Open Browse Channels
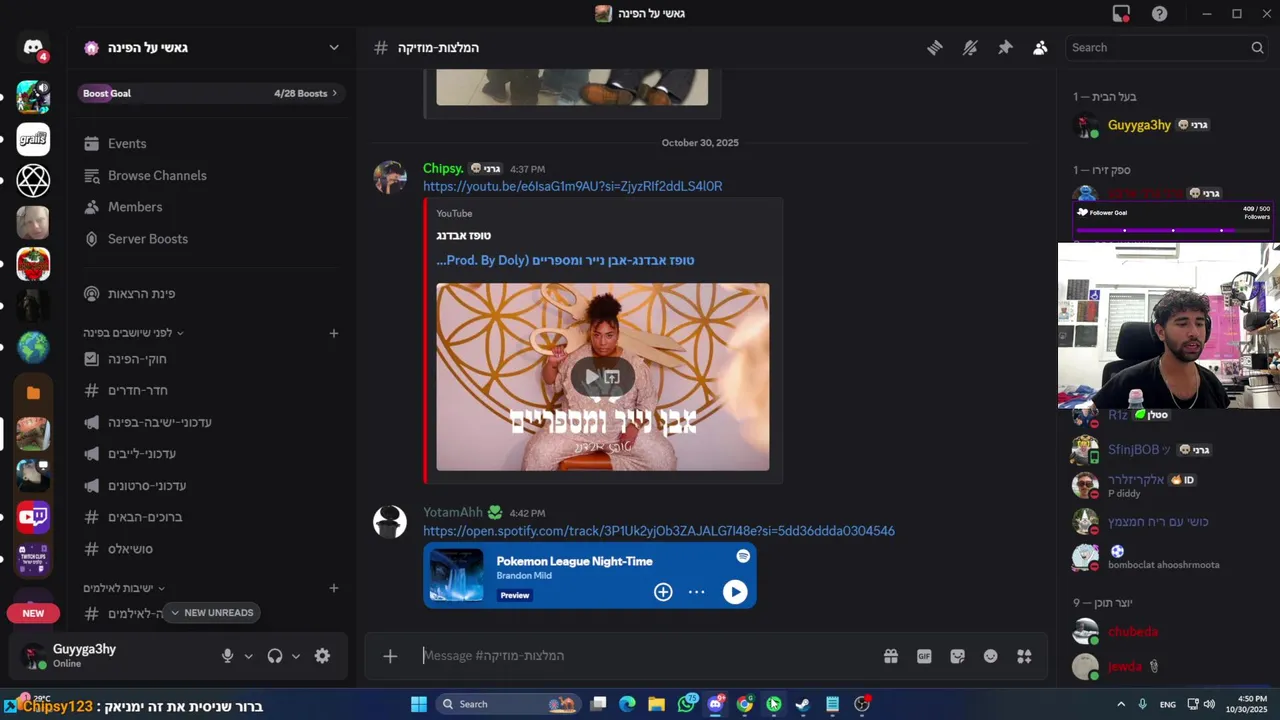Viewport: 1280px width, 720px height. click(x=212, y=176)
